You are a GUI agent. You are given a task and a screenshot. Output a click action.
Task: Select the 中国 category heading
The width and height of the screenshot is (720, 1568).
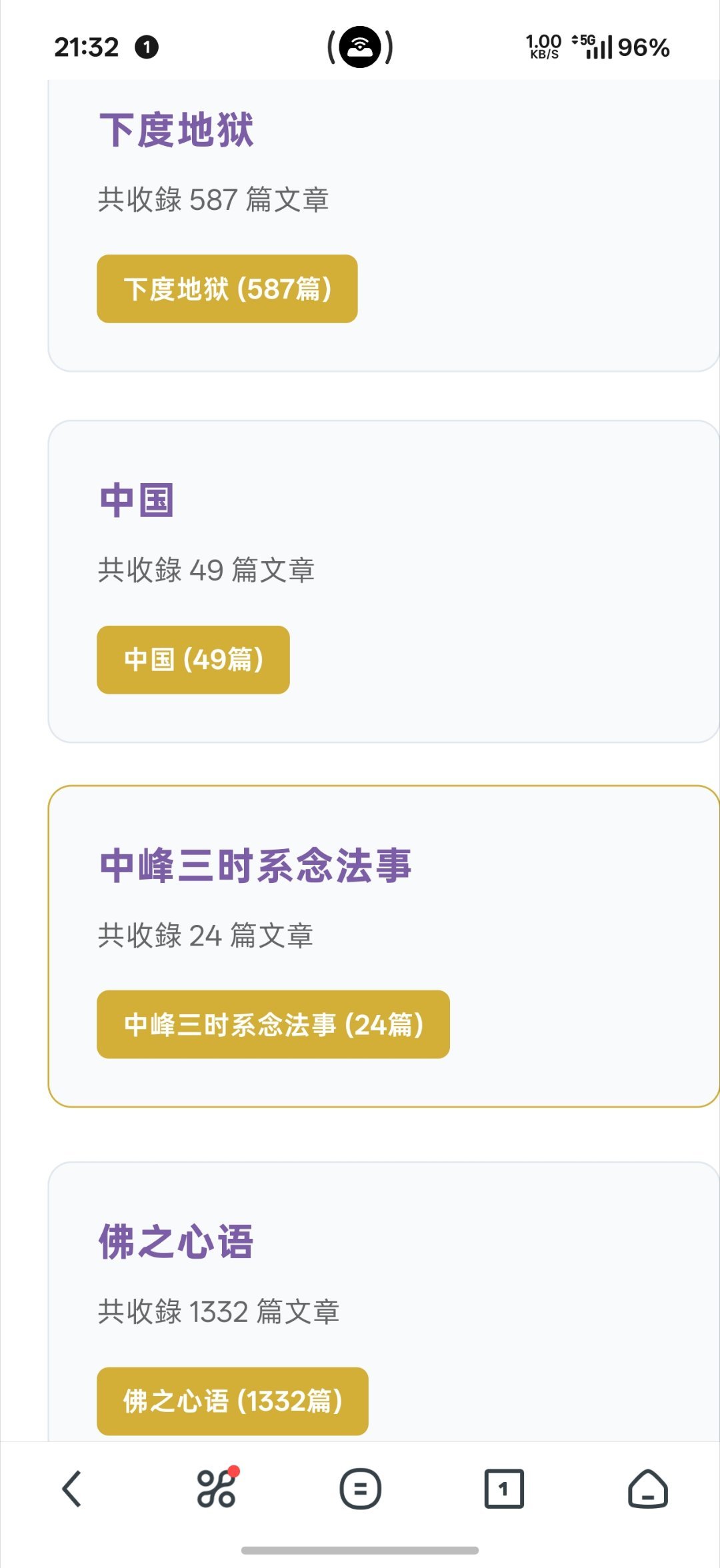[x=137, y=500]
